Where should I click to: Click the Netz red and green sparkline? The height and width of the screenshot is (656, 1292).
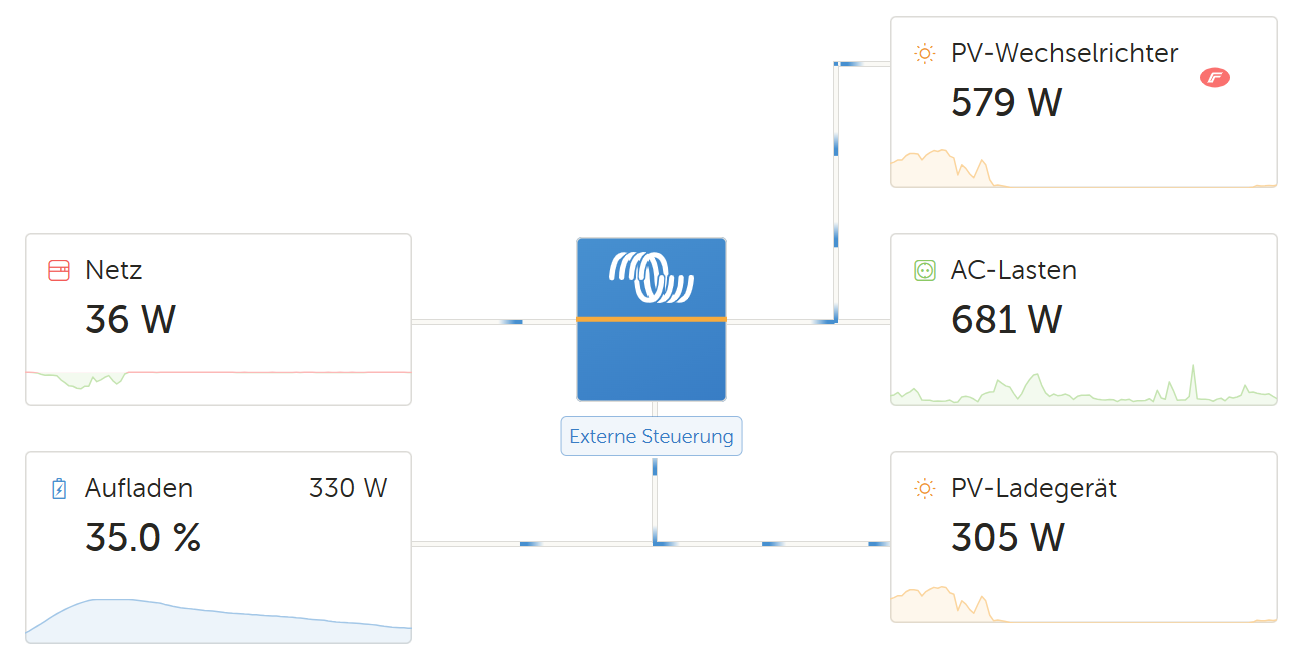tap(218, 377)
